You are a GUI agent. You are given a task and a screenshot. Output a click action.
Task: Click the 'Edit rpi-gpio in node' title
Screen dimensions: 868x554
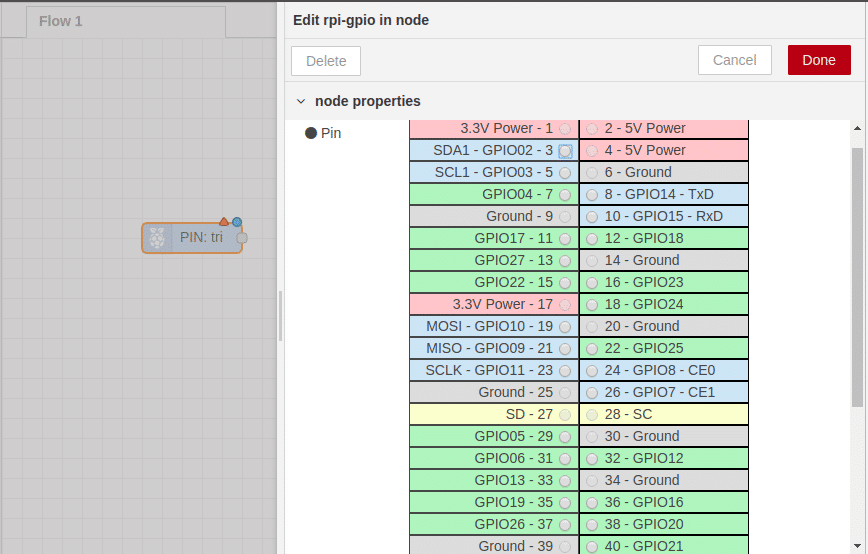[361, 20]
